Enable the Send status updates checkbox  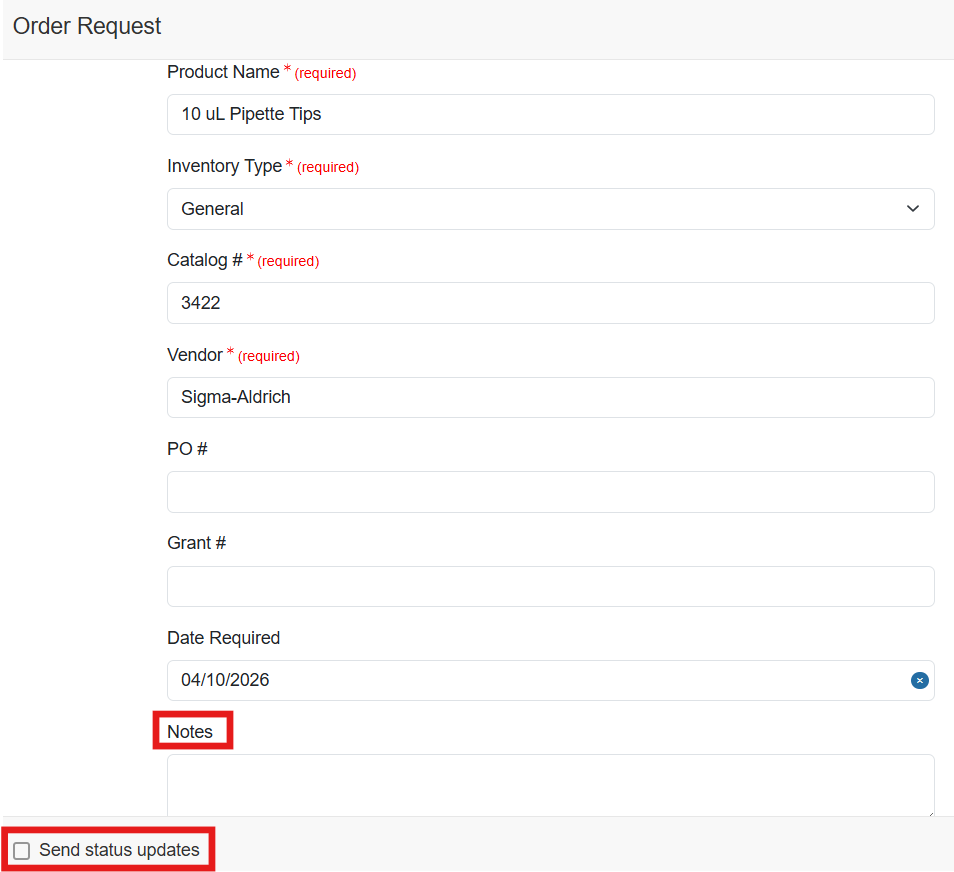point(22,851)
